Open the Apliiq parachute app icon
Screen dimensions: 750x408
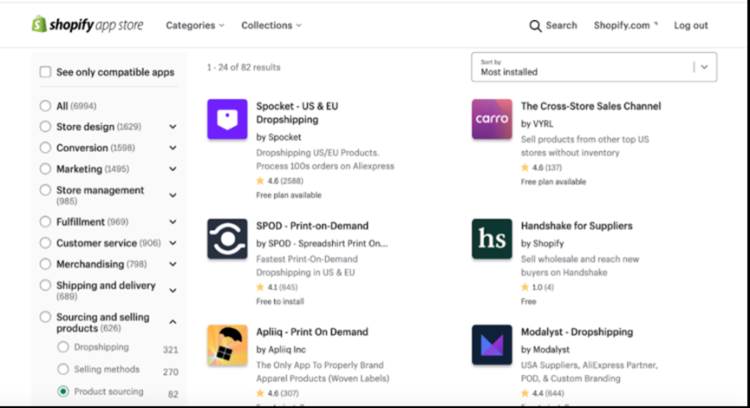(227, 345)
